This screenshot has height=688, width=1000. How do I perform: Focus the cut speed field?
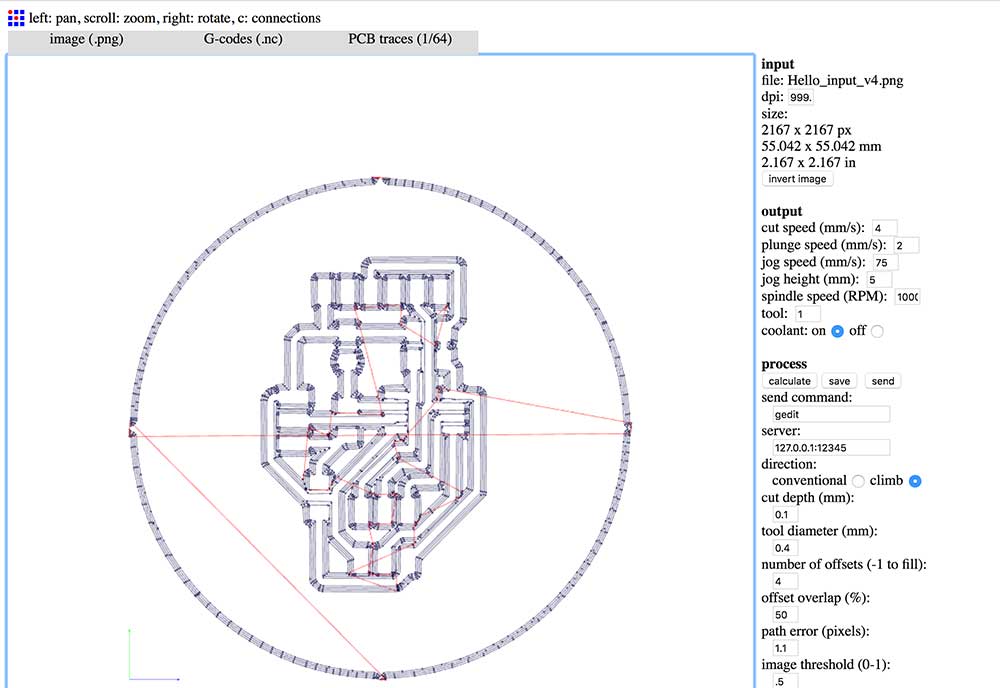[884, 228]
